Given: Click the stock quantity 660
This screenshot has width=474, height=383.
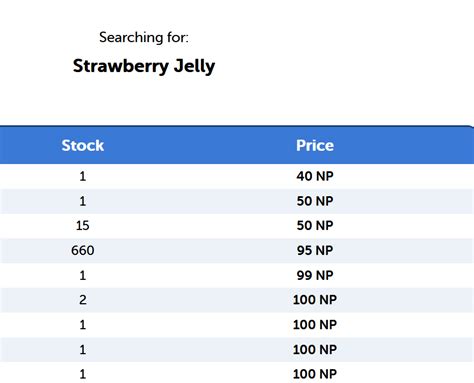Looking at the screenshot, I should 83,250.
